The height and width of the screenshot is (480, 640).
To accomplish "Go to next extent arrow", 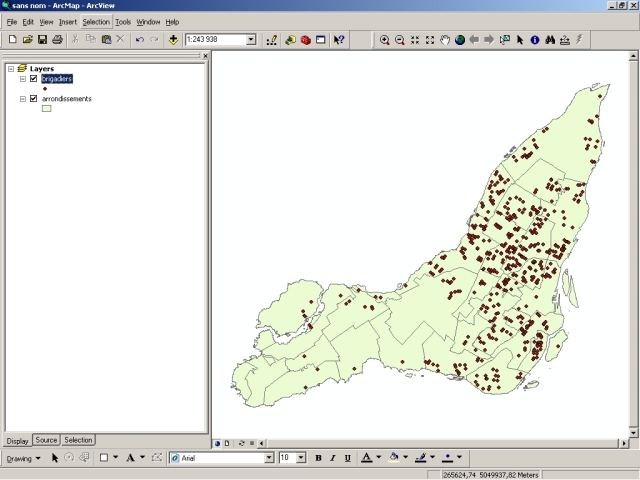I will pyautogui.click(x=489, y=40).
